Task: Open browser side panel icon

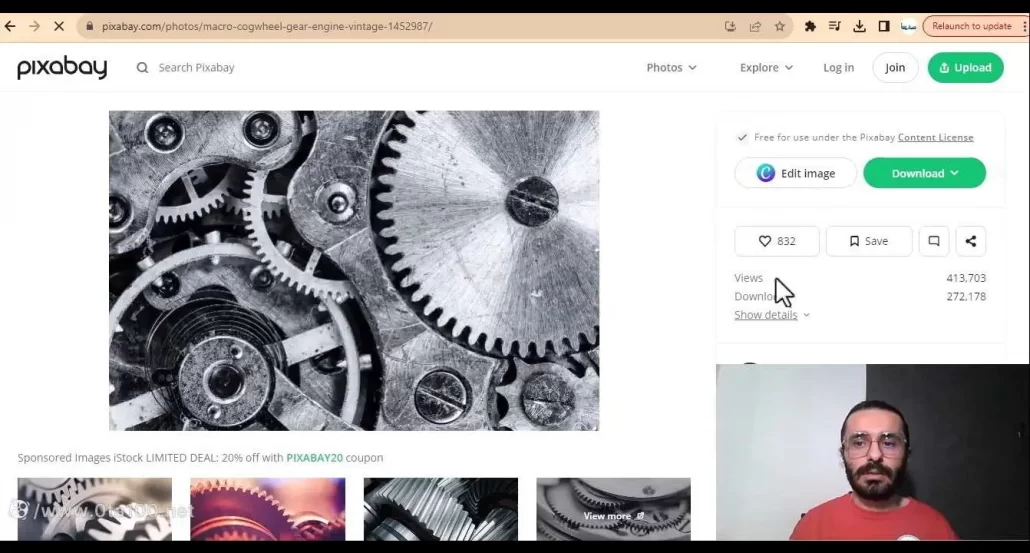Action: (x=884, y=26)
